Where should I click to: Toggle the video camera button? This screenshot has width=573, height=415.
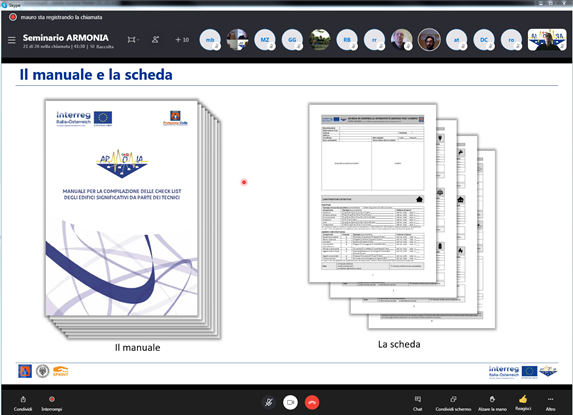pyautogui.click(x=291, y=403)
